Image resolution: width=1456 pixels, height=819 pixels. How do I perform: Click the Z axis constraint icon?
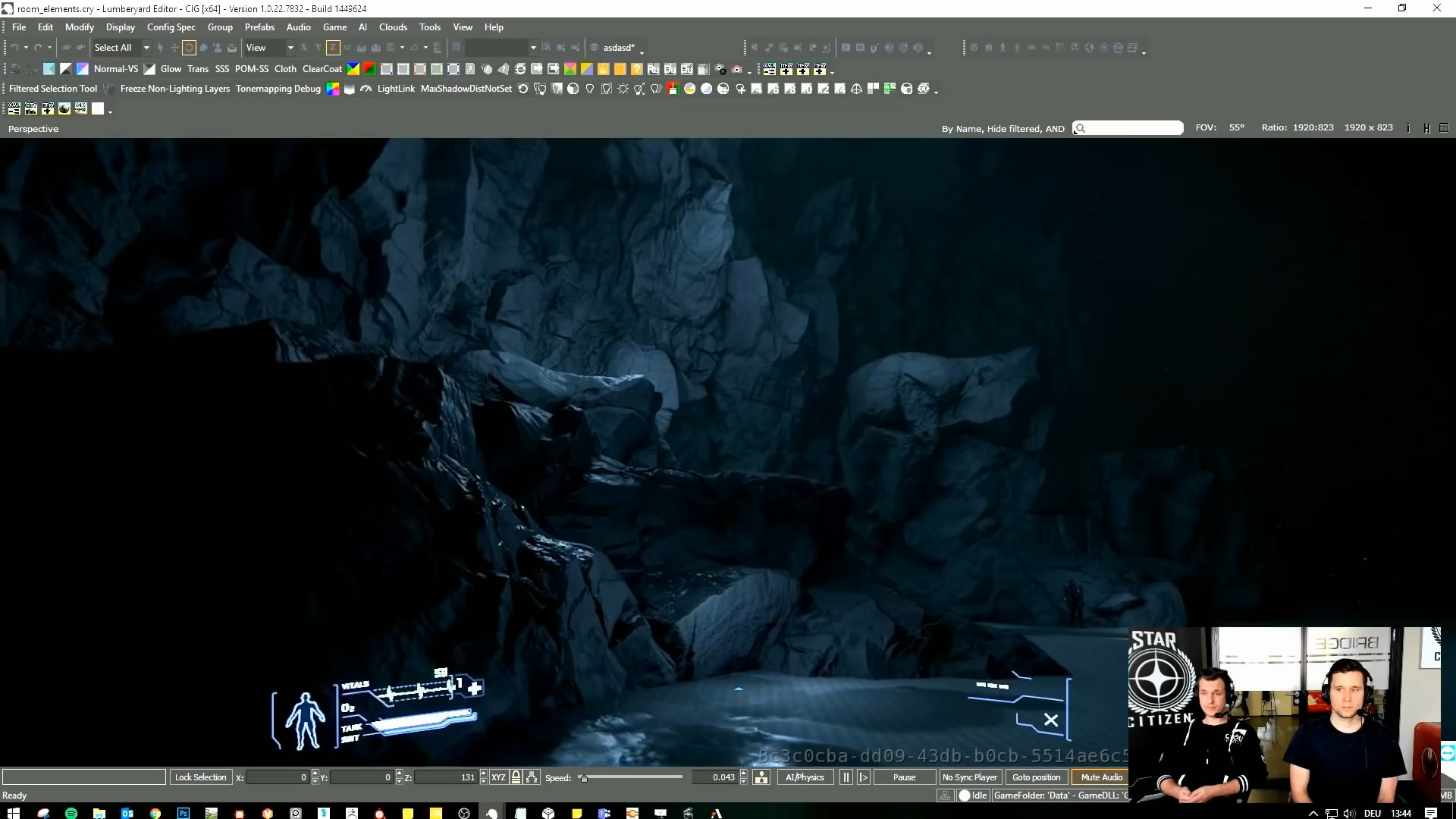pos(332,48)
